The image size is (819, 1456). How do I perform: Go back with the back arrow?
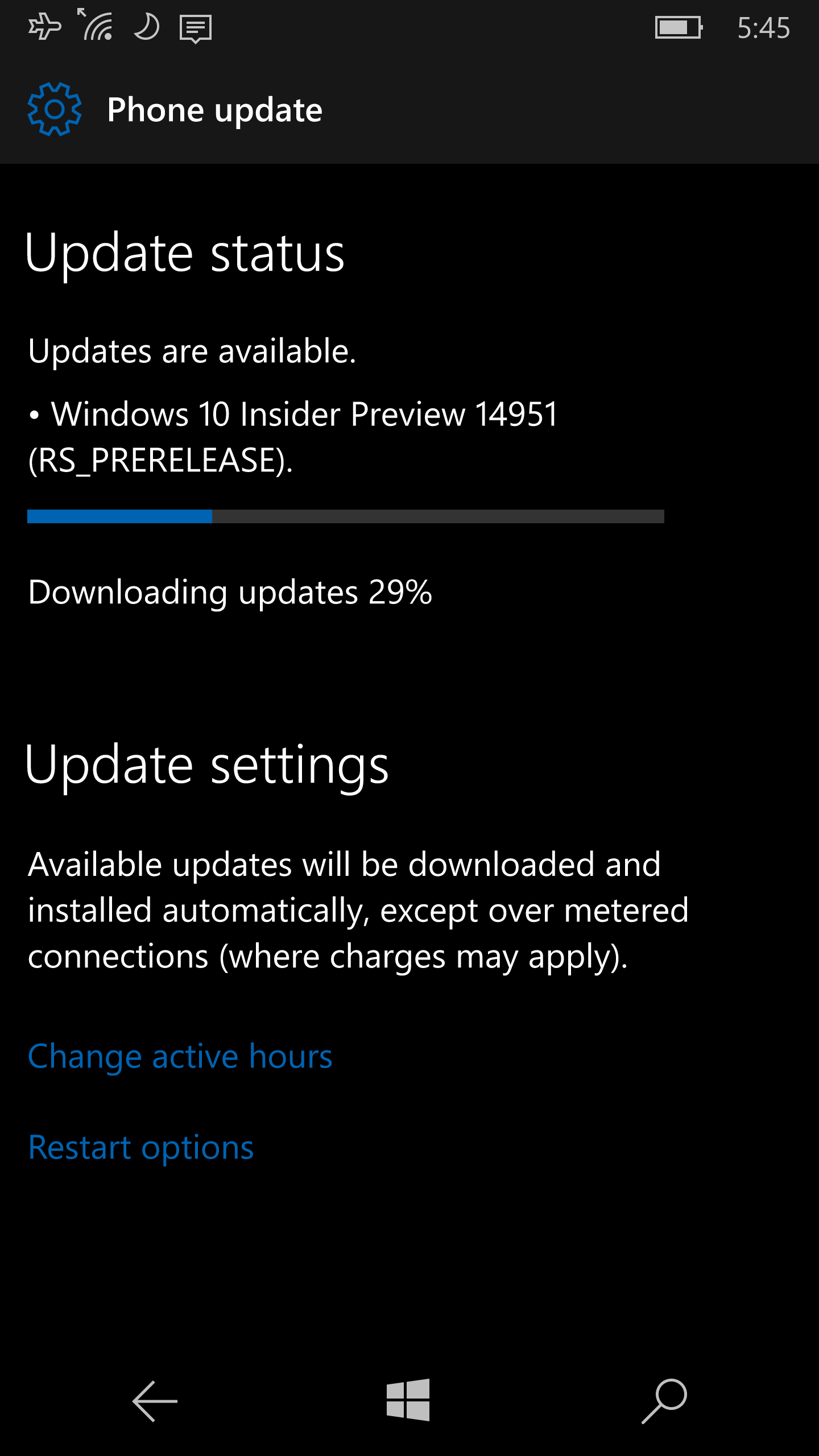pos(155,1401)
